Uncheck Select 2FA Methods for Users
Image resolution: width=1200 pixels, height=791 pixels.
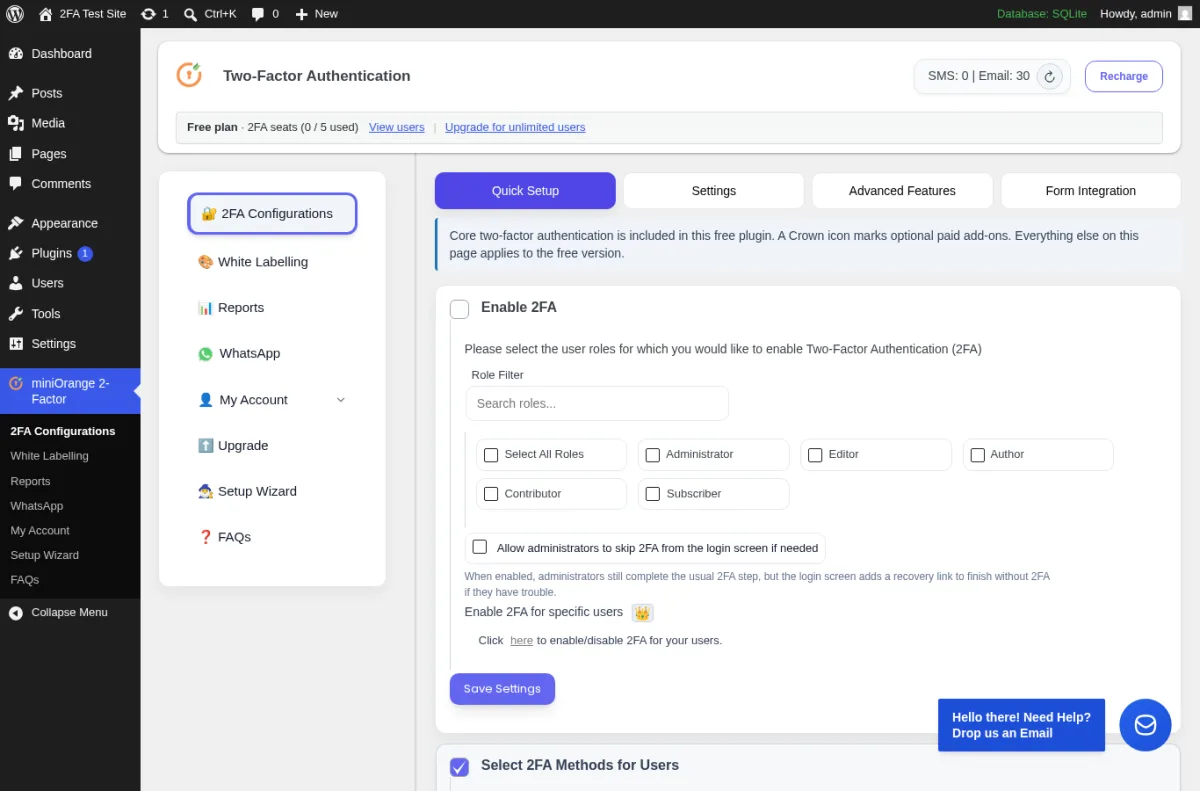[x=459, y=767]
